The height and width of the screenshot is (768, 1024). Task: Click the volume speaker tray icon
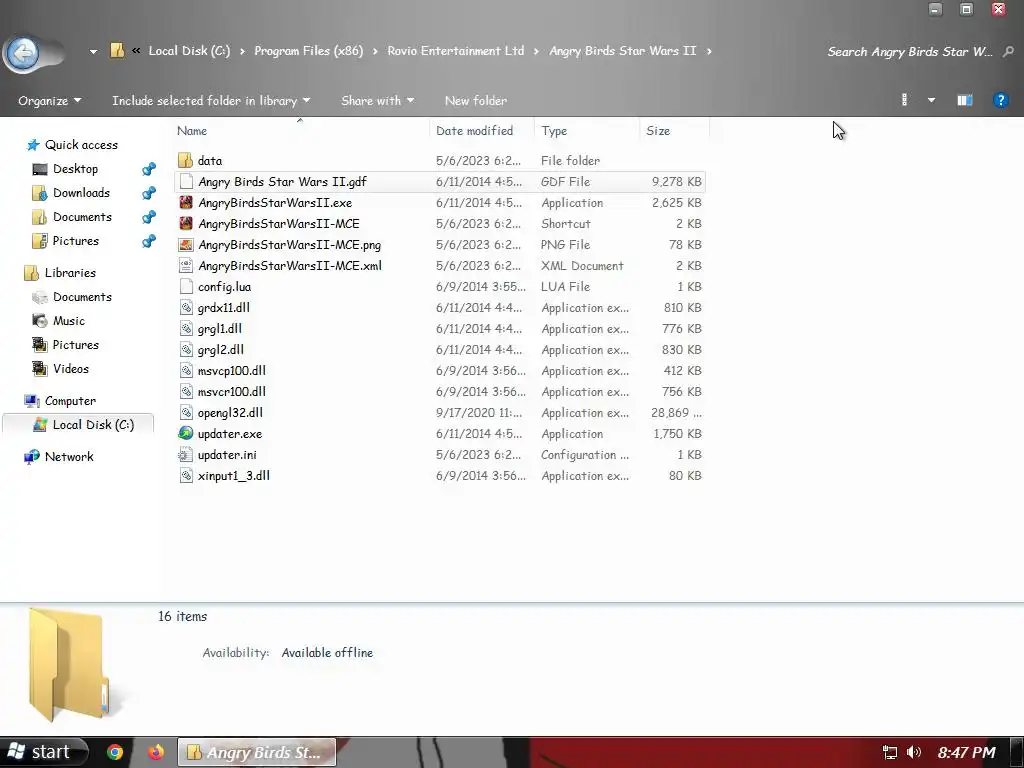coord(914,752)
